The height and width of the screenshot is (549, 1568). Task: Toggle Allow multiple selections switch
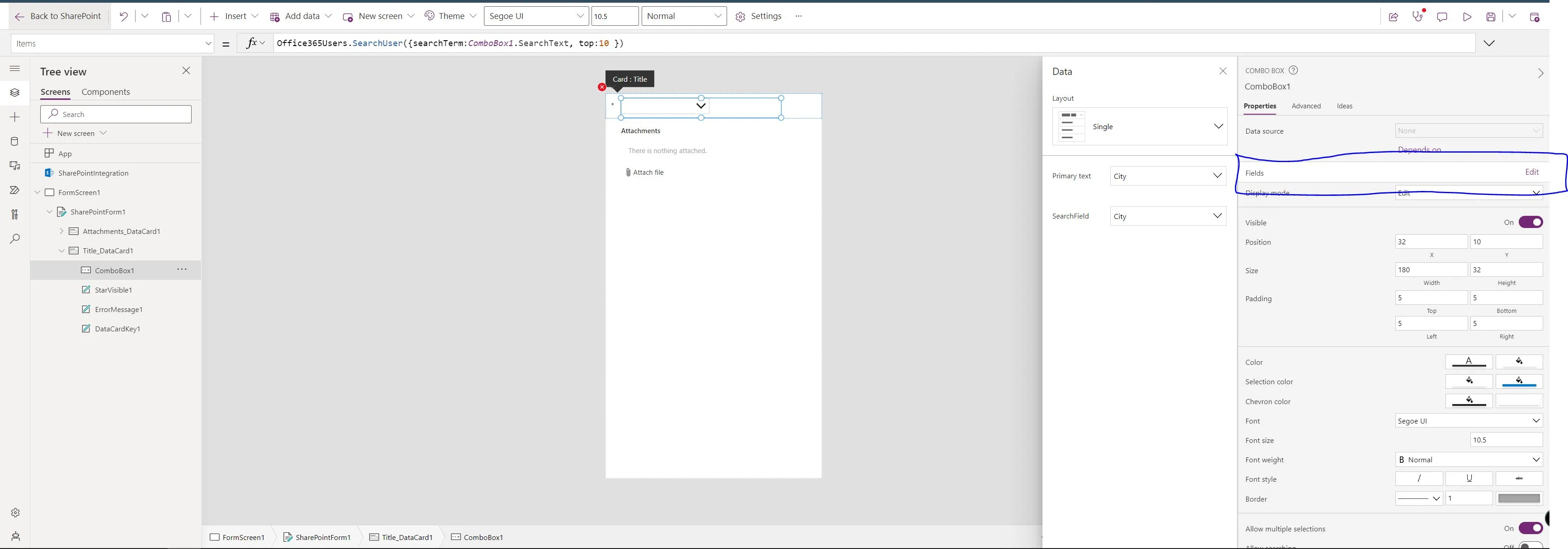(1530, 528)
